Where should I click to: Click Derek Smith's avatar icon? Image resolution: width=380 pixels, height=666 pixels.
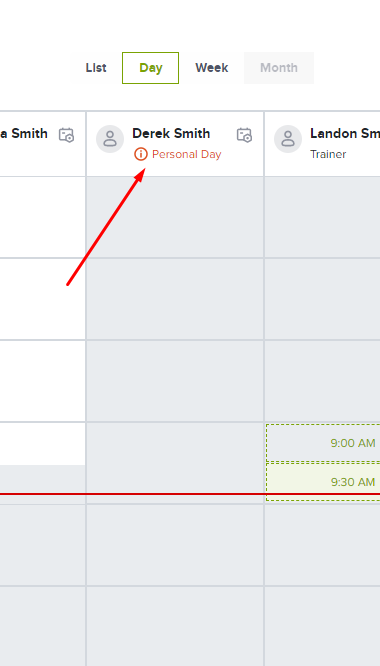[x=110, y=138]
